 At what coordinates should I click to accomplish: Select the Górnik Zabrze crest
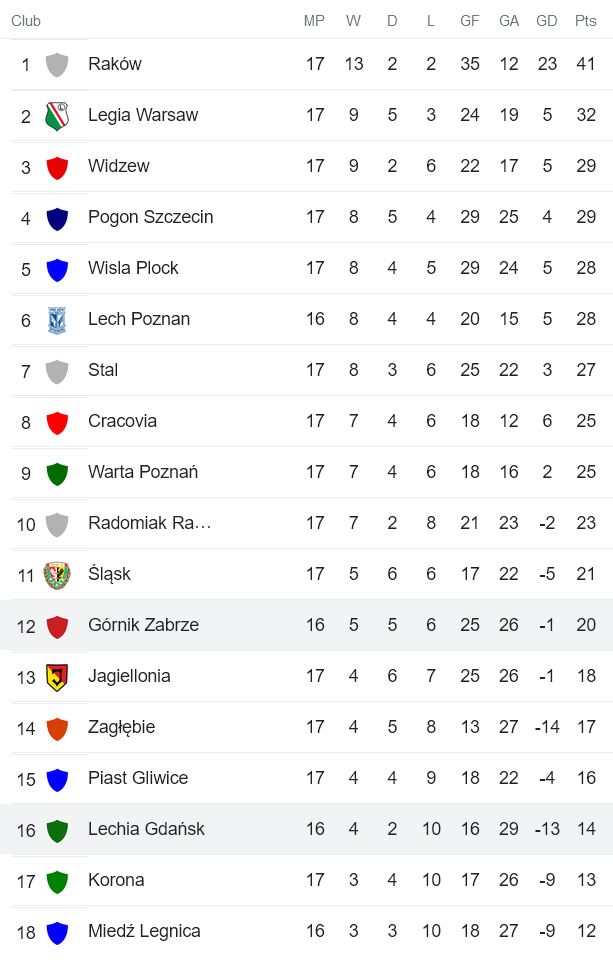tap(57, 625)
